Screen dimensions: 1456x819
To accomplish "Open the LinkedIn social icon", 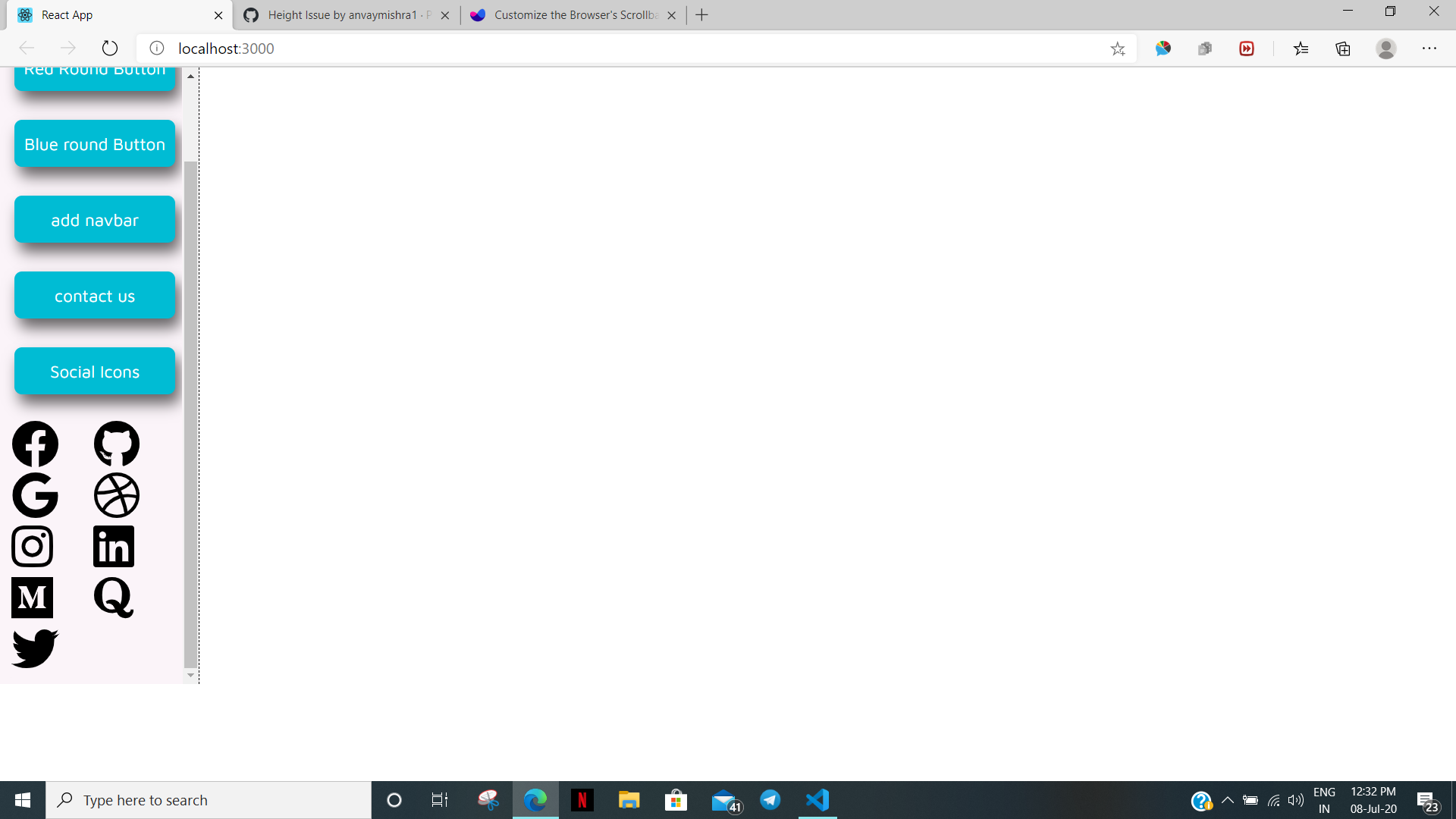I will pos(113,546).
